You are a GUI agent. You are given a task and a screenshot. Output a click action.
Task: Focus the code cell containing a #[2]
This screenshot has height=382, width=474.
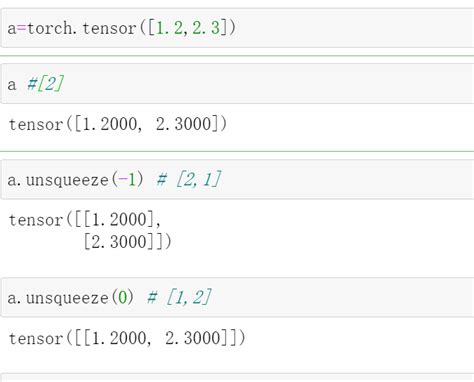tap(237, 84)
